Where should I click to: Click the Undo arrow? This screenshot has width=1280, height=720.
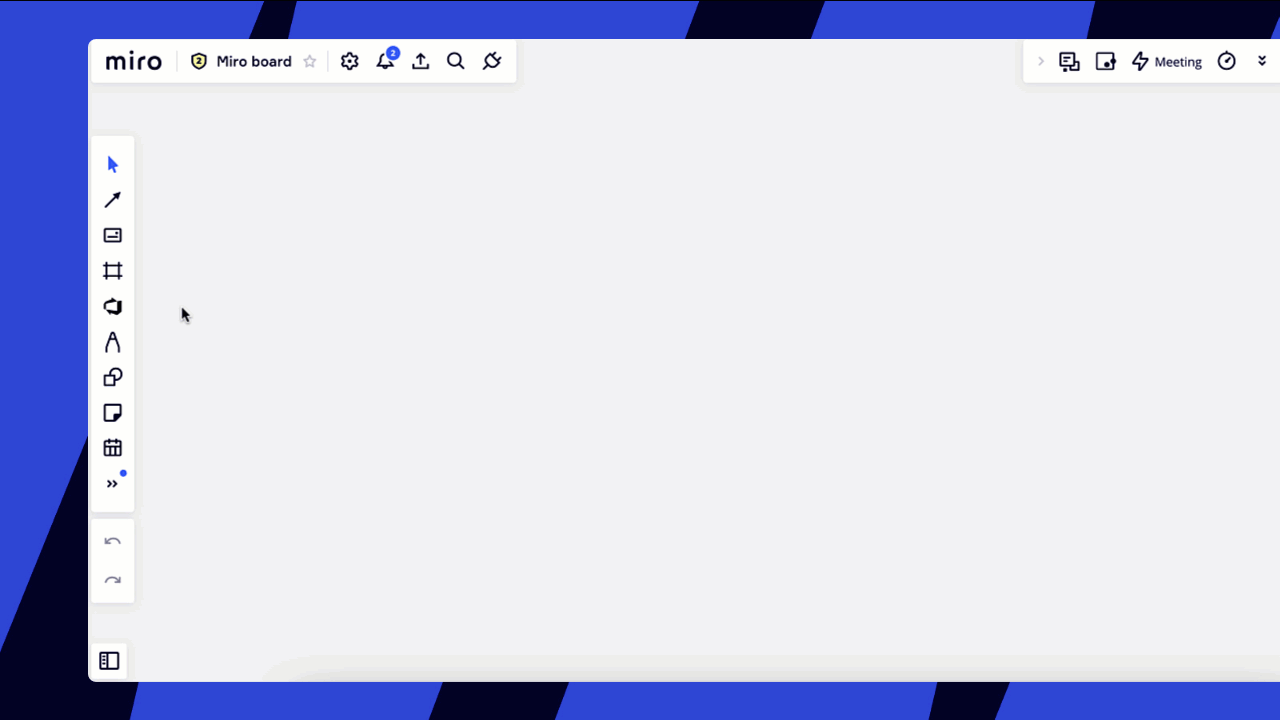pyautogui.click(x=113, y=542)
